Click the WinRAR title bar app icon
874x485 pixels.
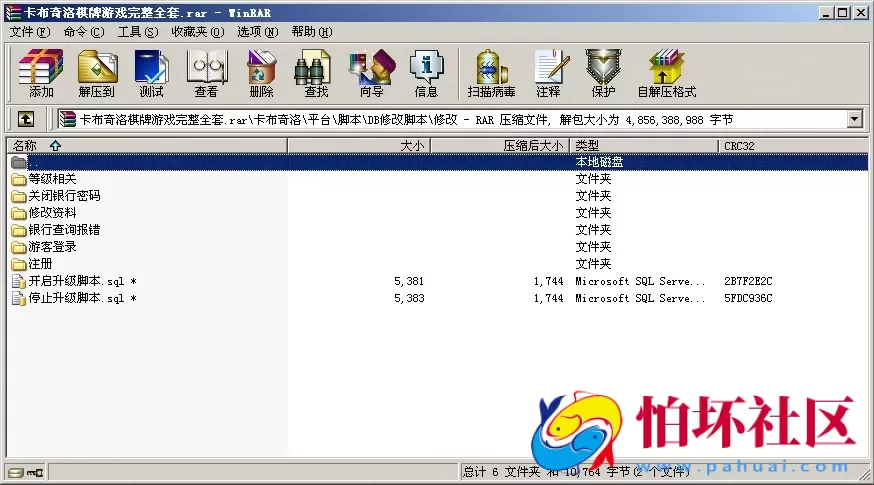(12, 12)
